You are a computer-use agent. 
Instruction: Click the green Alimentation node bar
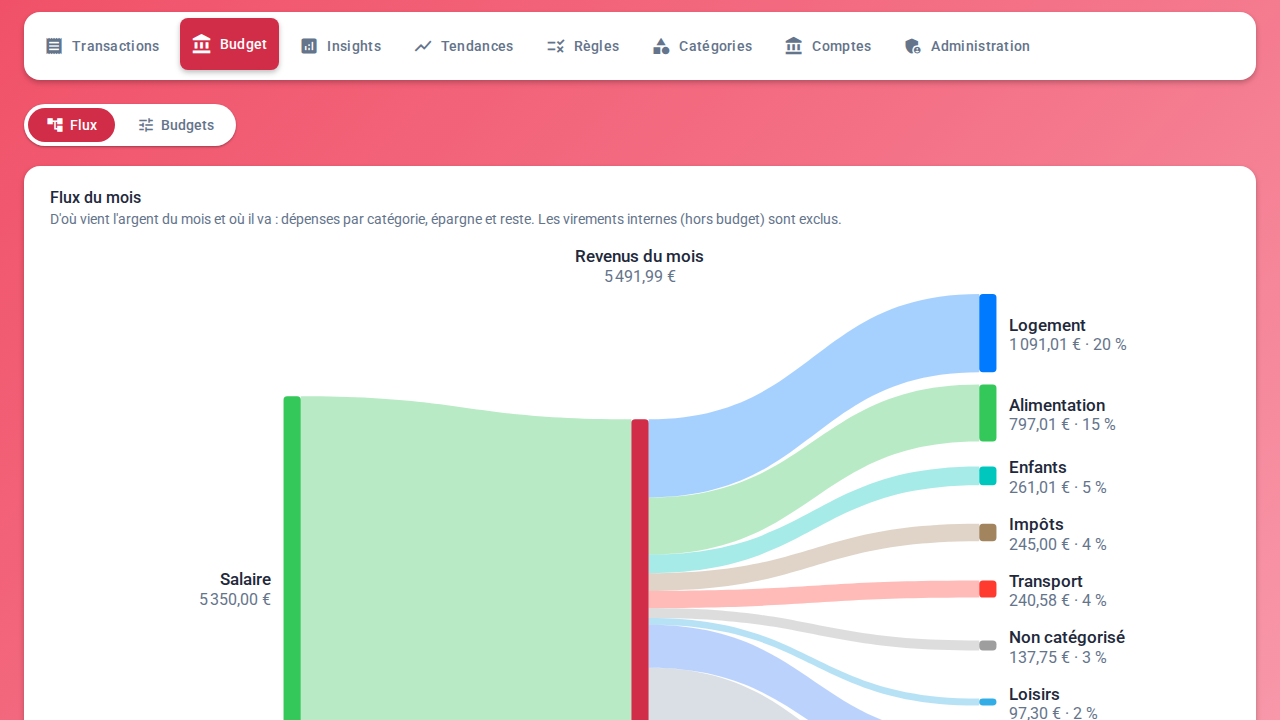click(x=988, y=413)
